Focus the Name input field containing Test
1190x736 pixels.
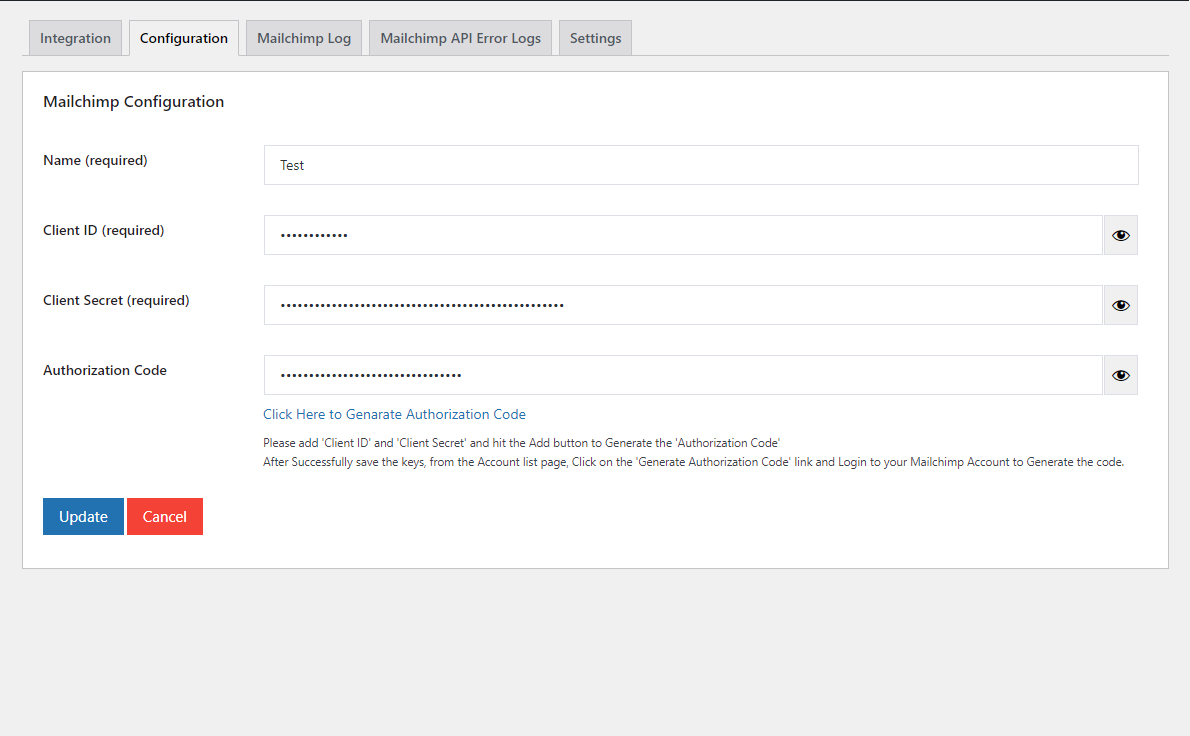tap(701, 165)
